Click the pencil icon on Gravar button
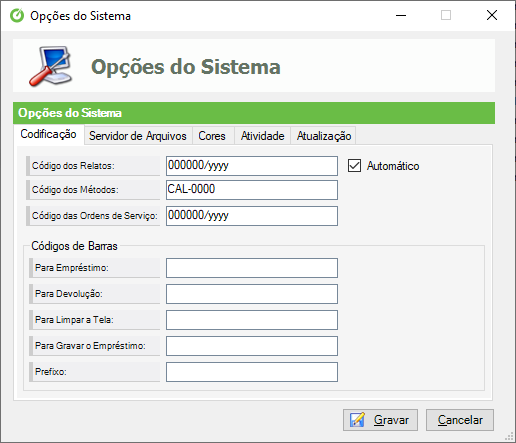 (357, 420)
